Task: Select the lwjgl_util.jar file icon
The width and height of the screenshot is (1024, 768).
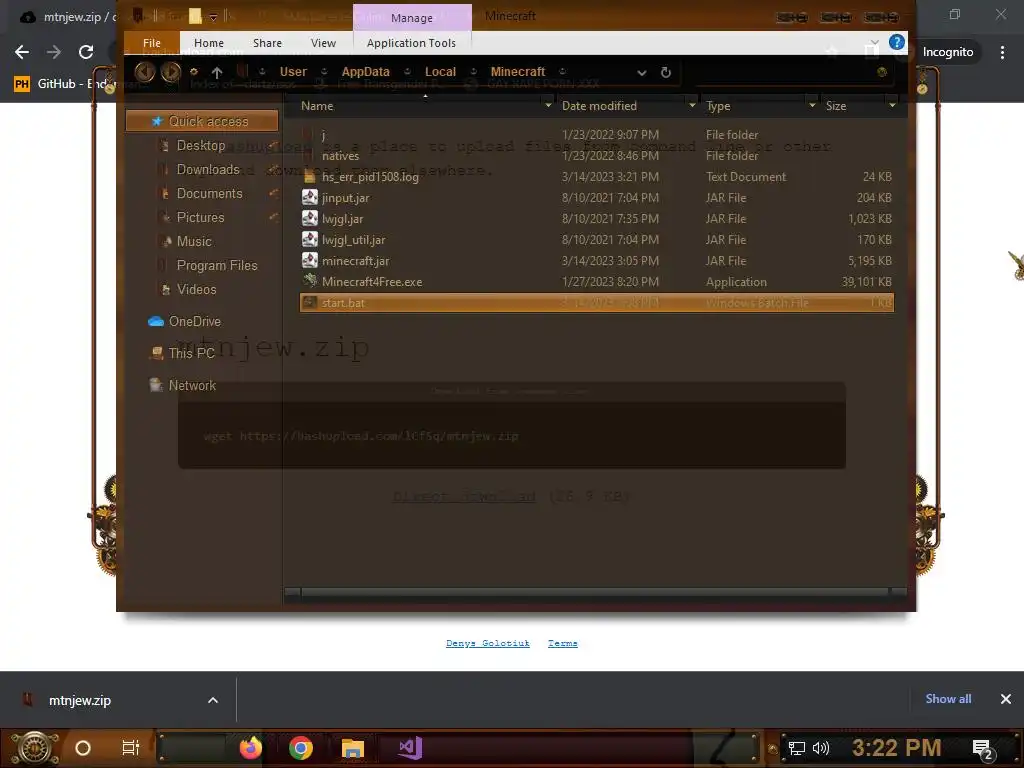Action: click(310, 239)
